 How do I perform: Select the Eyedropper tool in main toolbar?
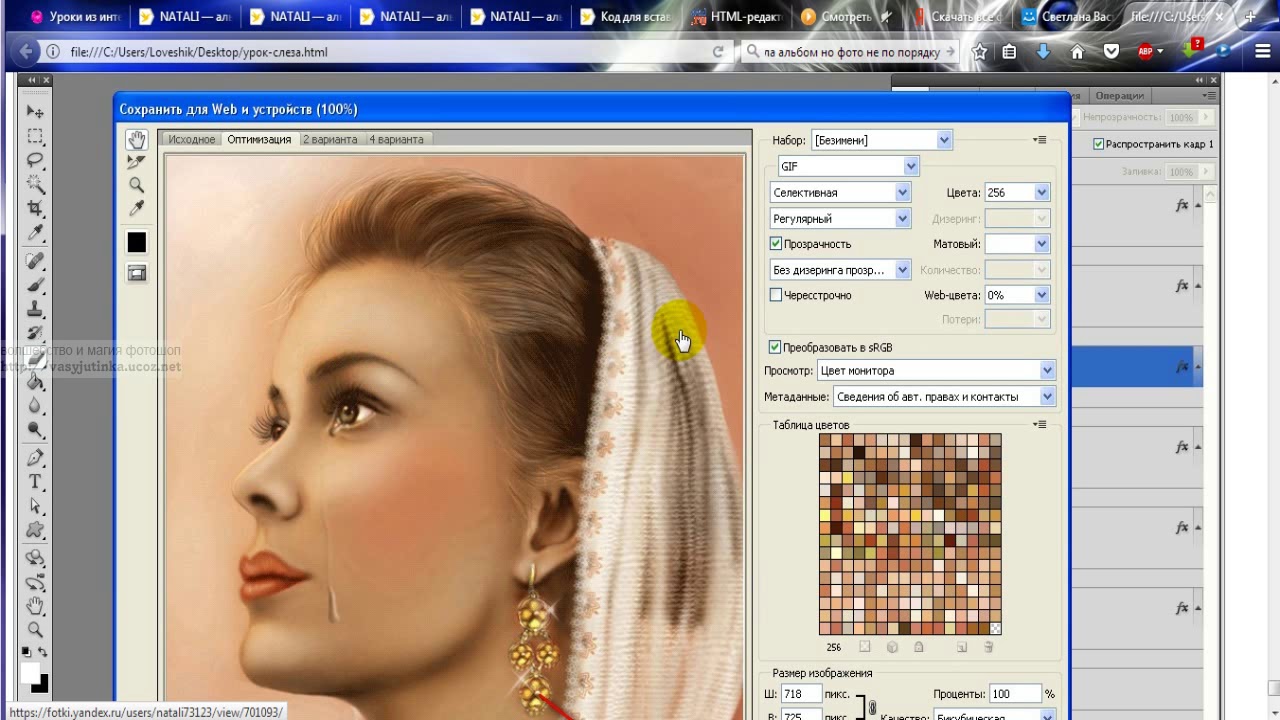tap(35, 233)
